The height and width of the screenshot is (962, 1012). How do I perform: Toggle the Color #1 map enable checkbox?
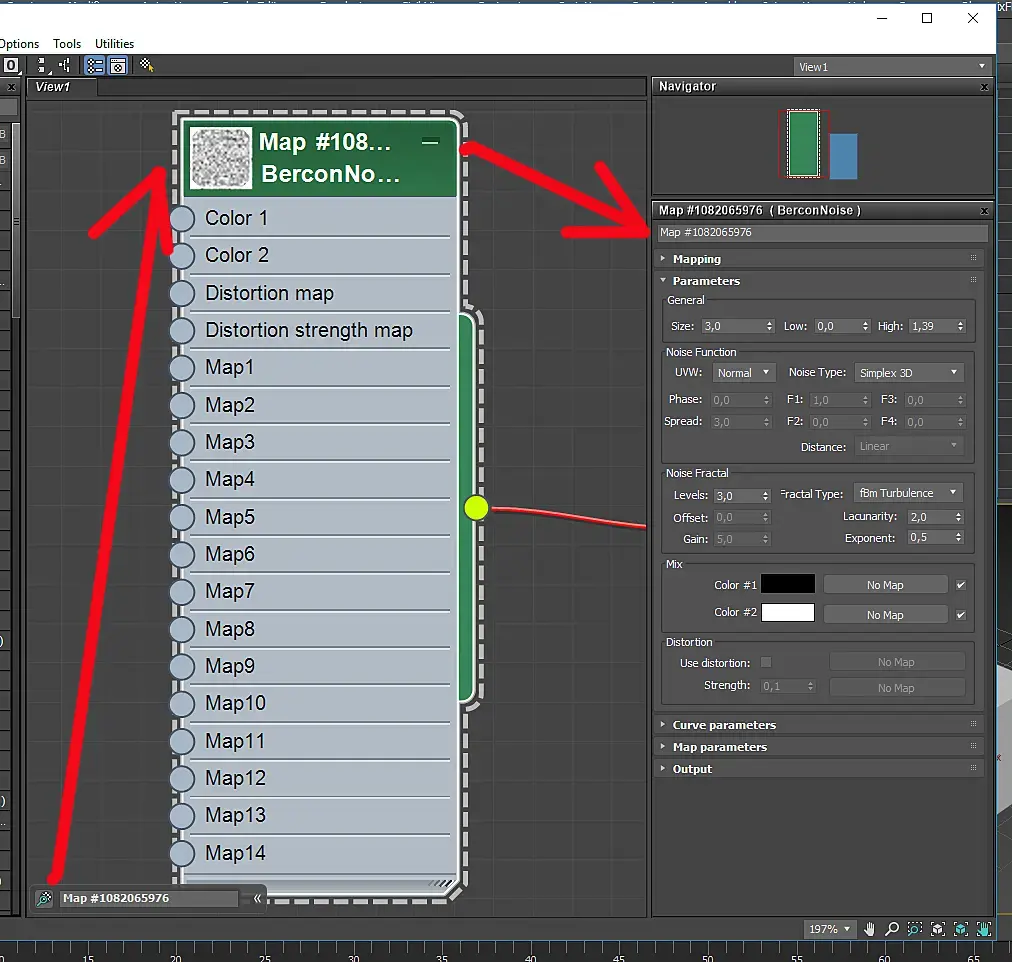click(x=961, y=585)
